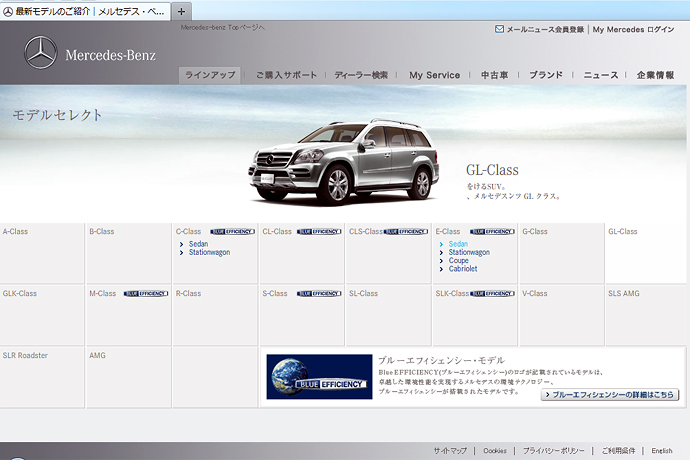Viewport: 690px width, 460px height.
Task: Click the Cookies footer link
Action: pos(495,451)
